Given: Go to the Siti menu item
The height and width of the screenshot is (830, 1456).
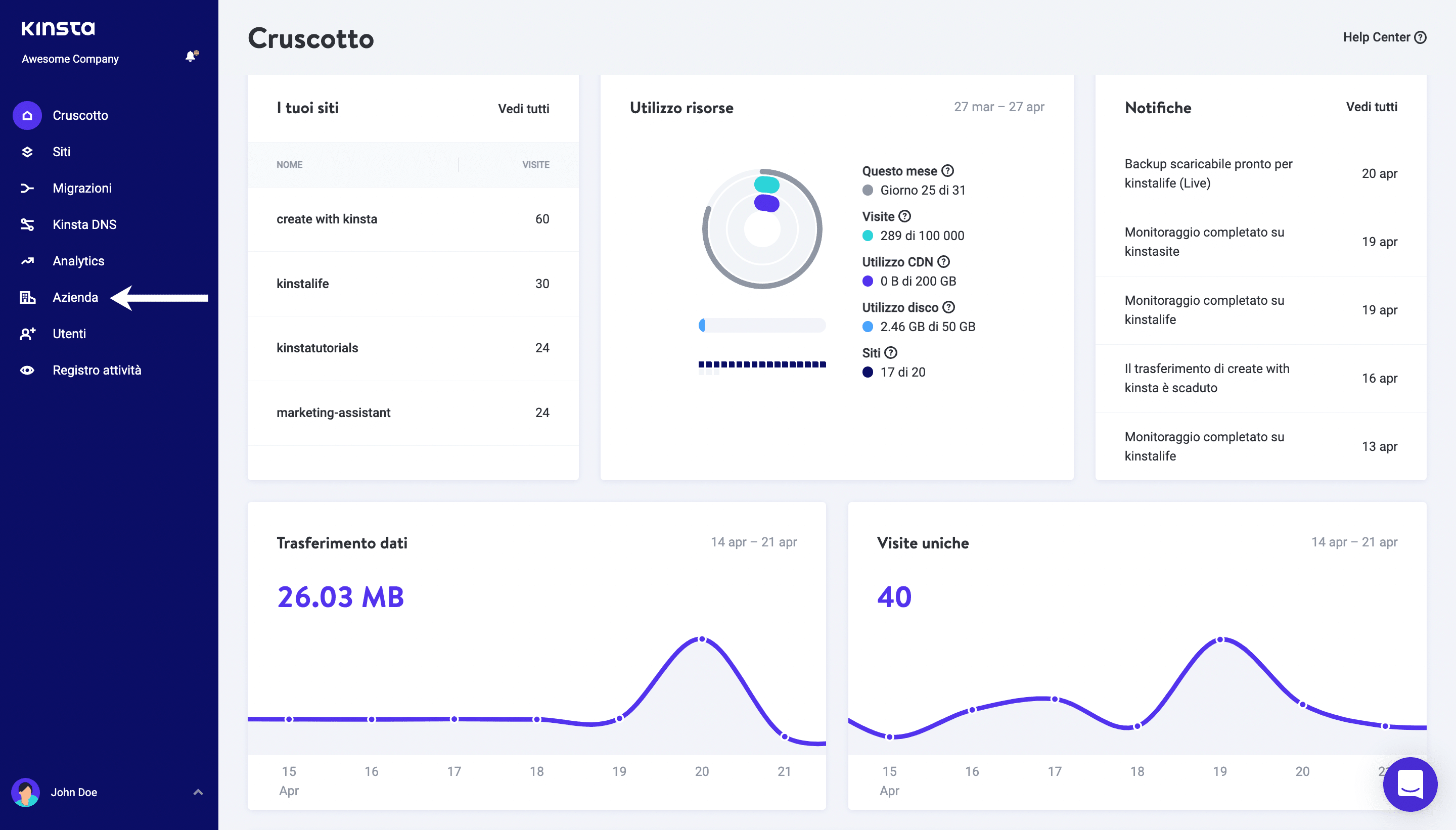Looking at the screenshot, I should point(62,152).
